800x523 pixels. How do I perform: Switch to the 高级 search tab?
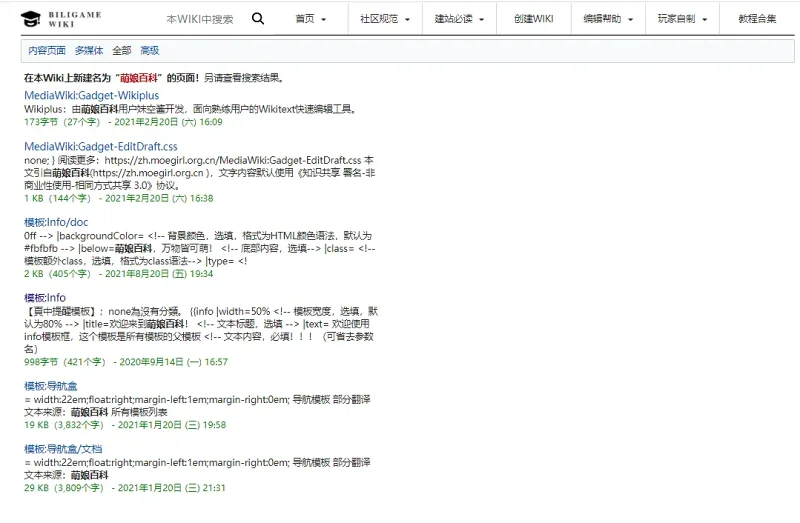pos(150,51)
